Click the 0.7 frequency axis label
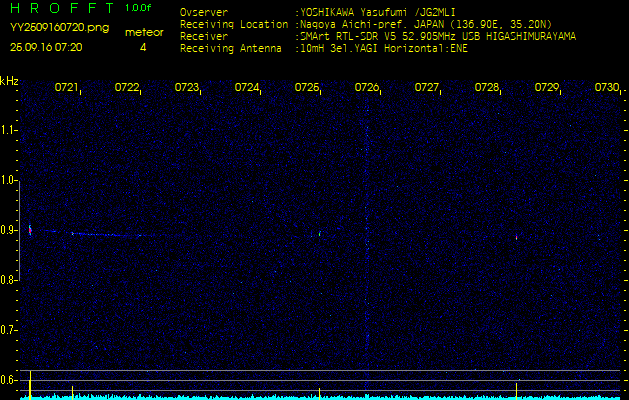Image resolution: width=629 pixels, height=400 pixels. pyautogui.click(x=8, y=330)
